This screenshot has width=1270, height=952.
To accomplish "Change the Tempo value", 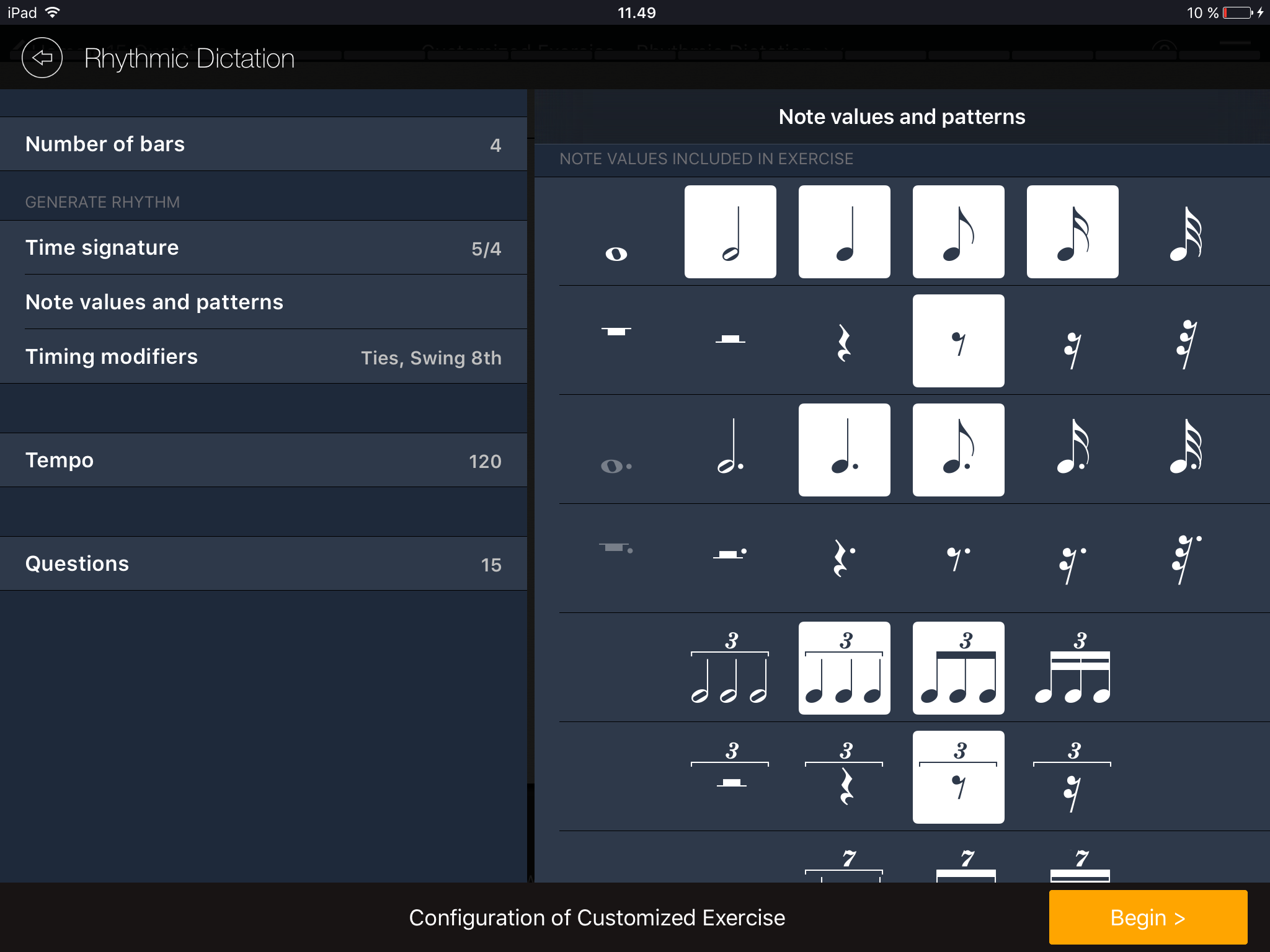I will click(x=264, y=461).
